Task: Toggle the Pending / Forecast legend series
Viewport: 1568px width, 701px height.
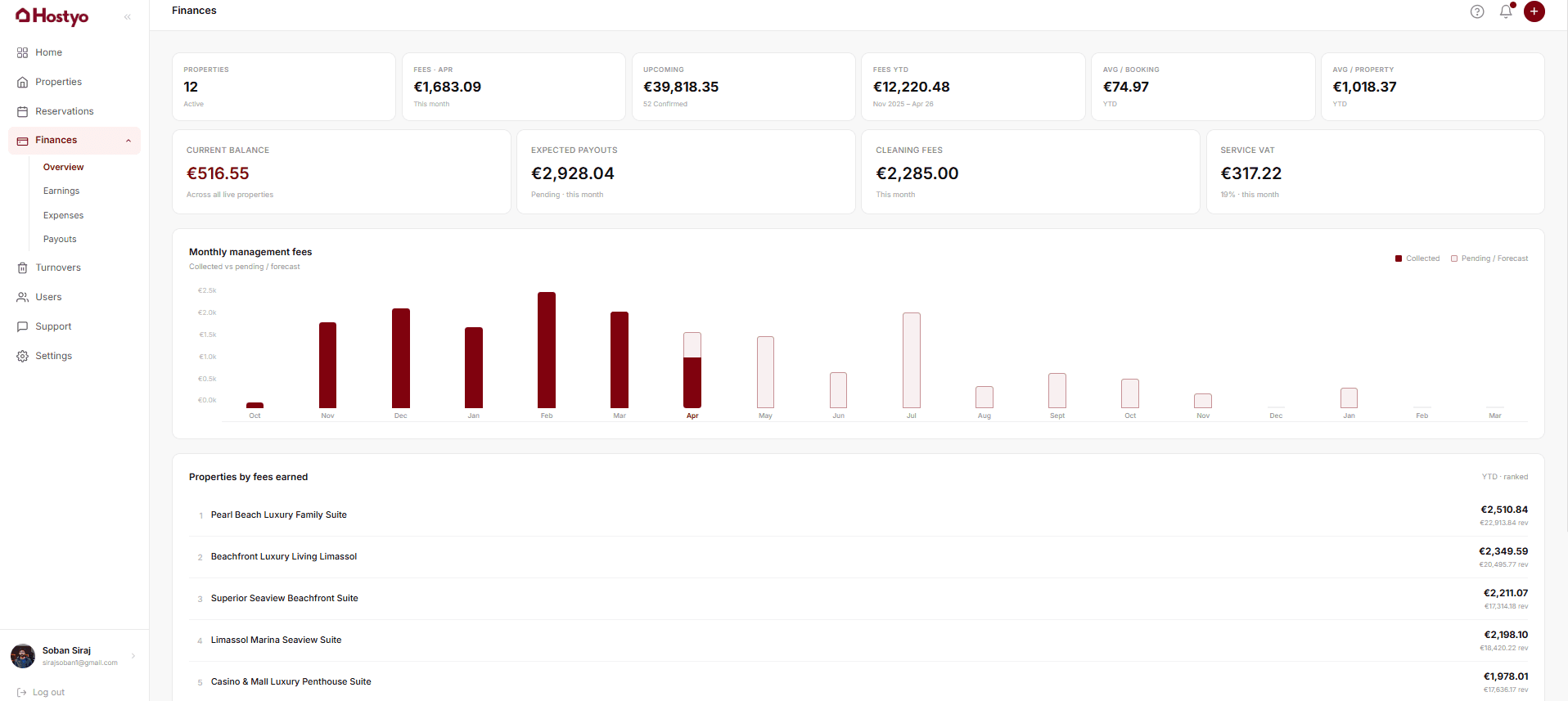Action: (x=1489, y=258)
